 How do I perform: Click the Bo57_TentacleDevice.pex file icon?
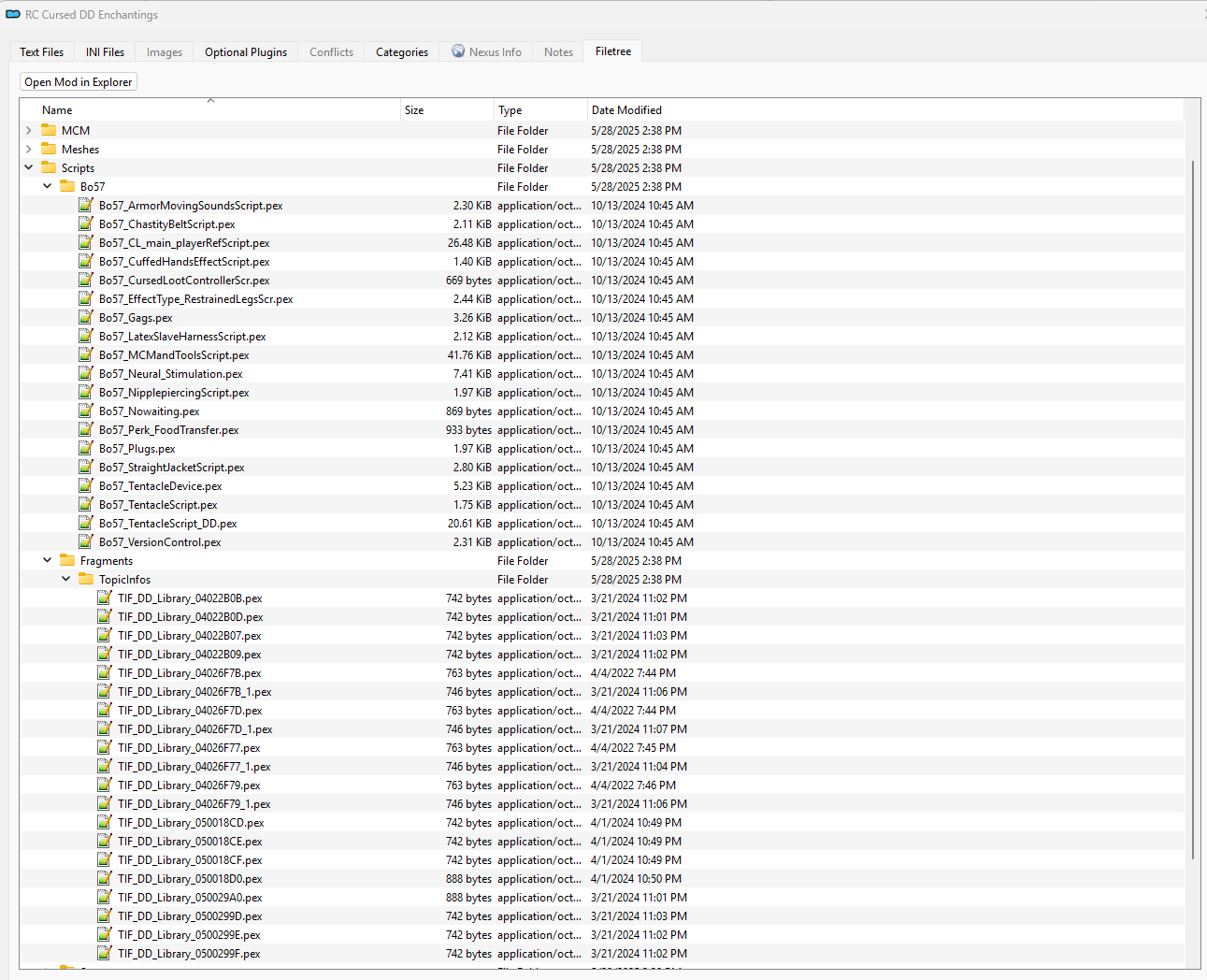(x=86, y=485)
